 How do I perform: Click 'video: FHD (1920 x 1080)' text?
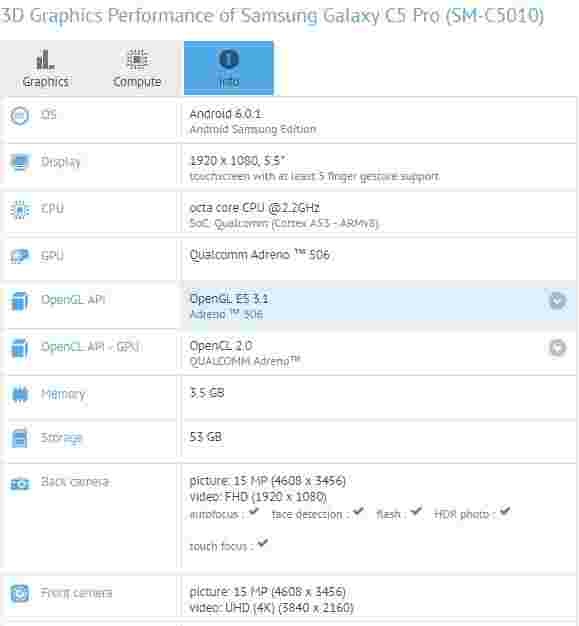tap(258, 497)
